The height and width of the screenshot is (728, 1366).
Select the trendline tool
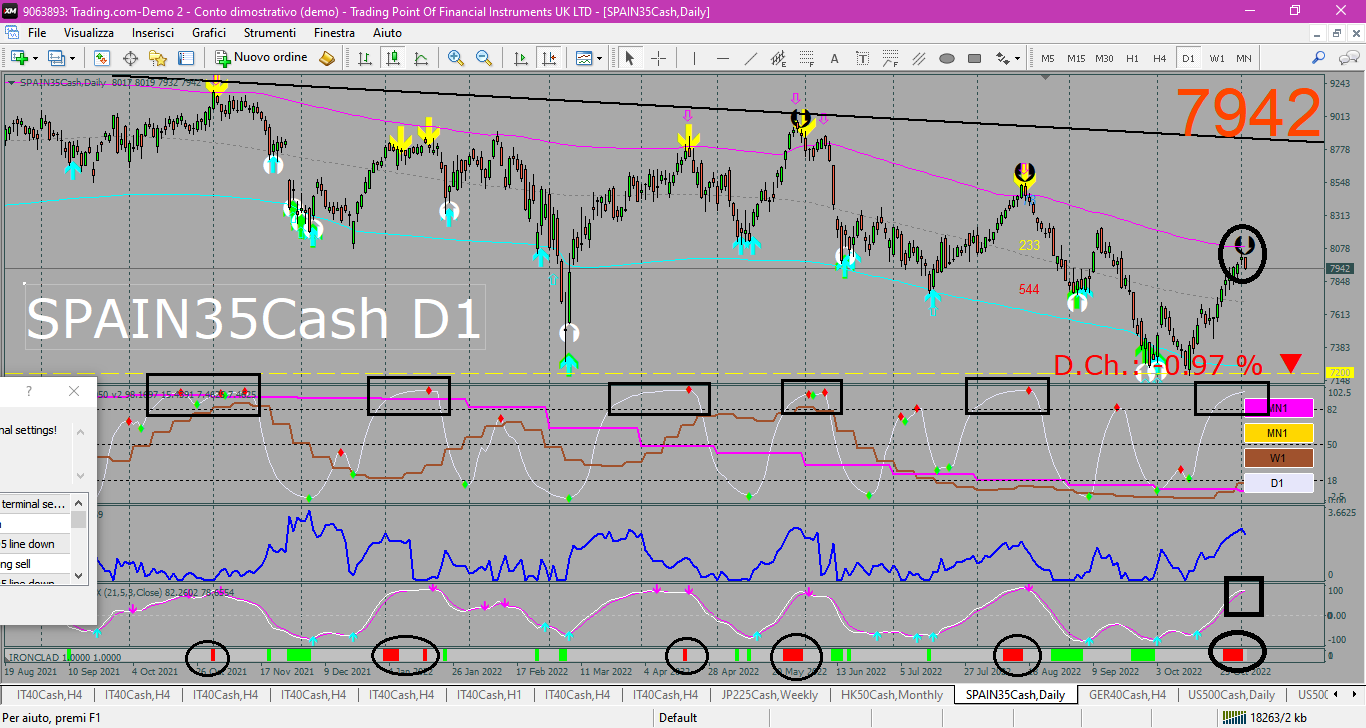click(x=750, y=58)
